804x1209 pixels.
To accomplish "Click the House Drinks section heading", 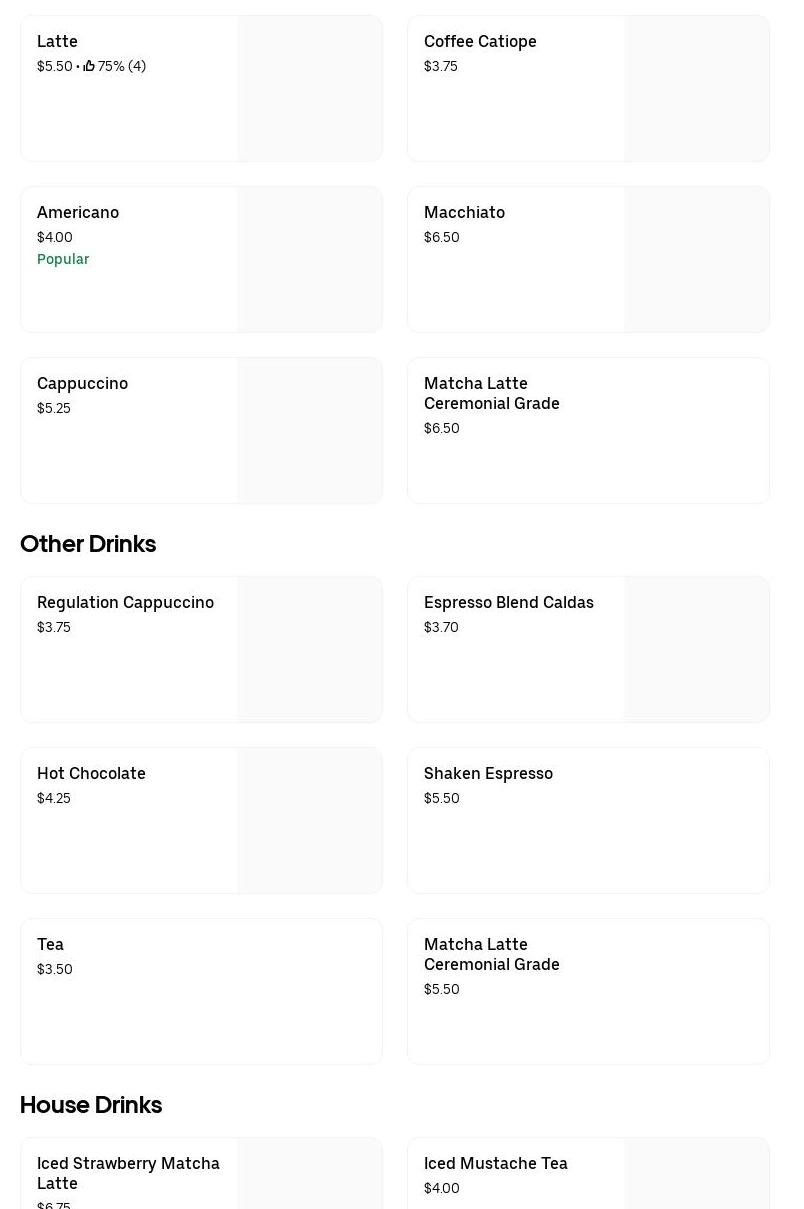I will (x=91, y=1105).
